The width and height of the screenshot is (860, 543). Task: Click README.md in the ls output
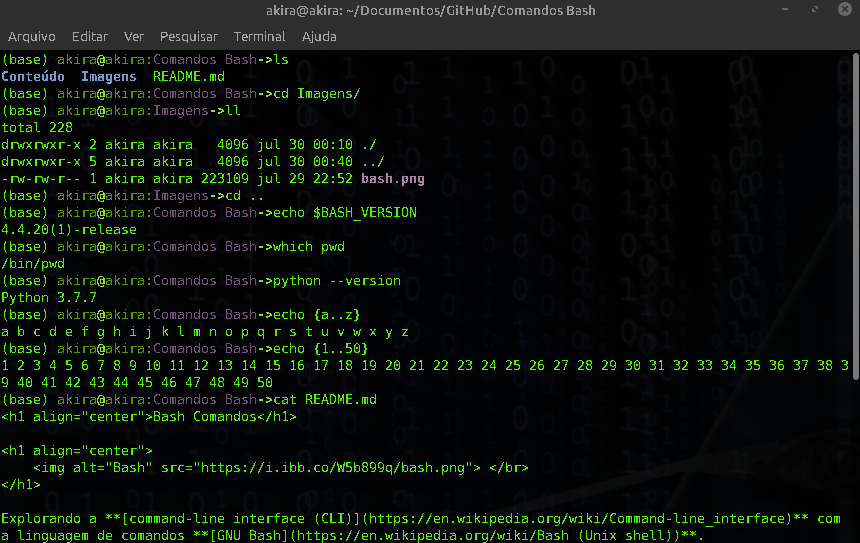[x=189, y=76]
